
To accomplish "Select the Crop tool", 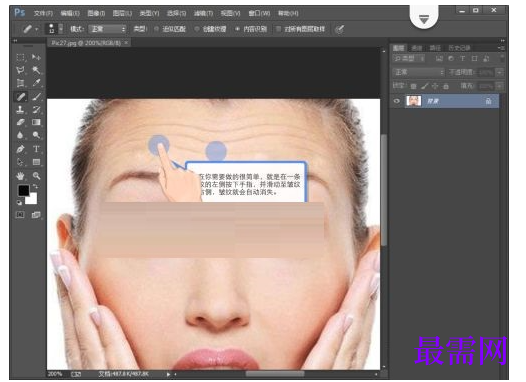I will pos(20,83).
